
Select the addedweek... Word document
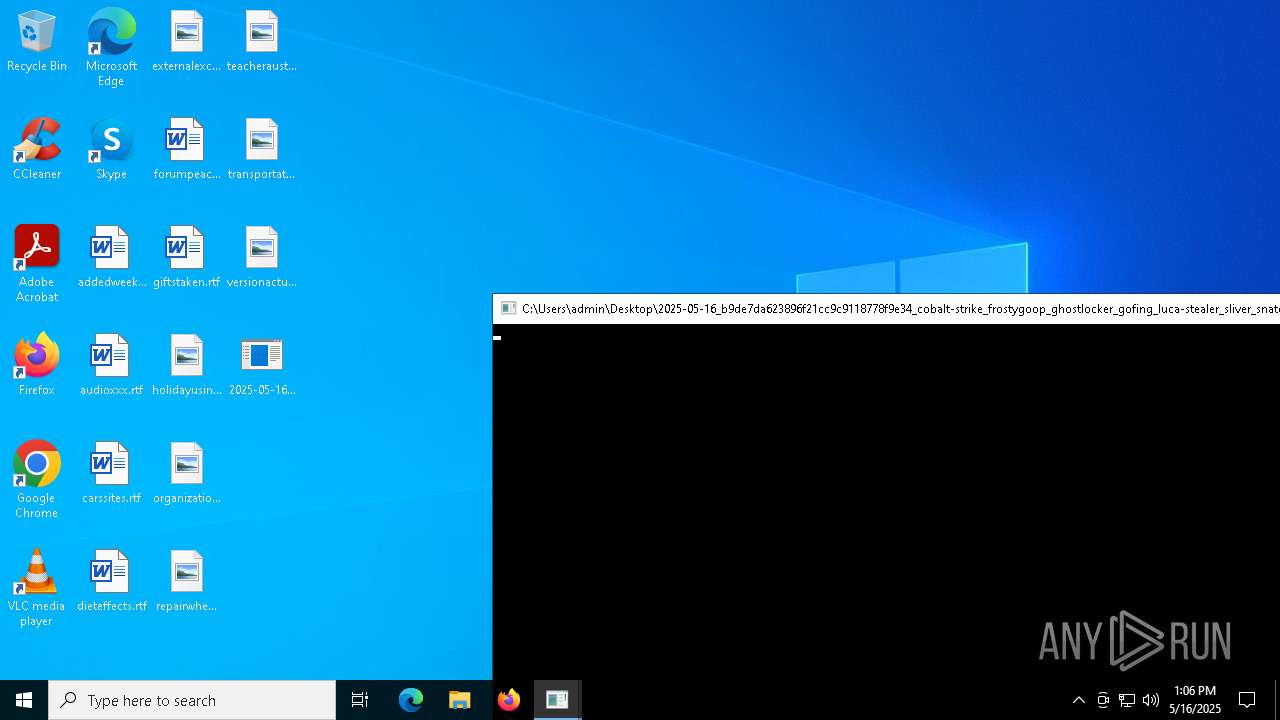pos(111,258)
